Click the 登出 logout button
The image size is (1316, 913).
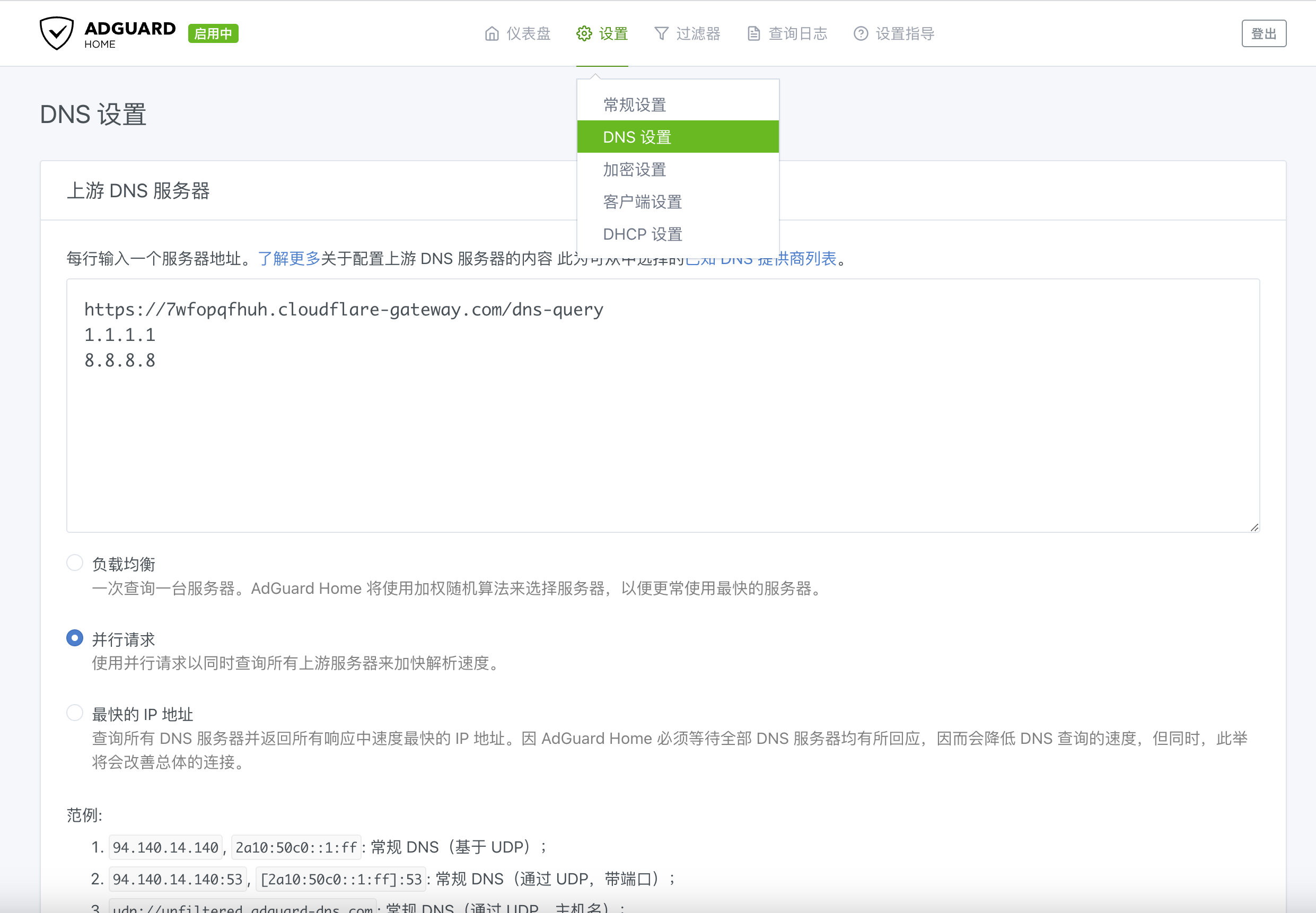(1264, 34)
